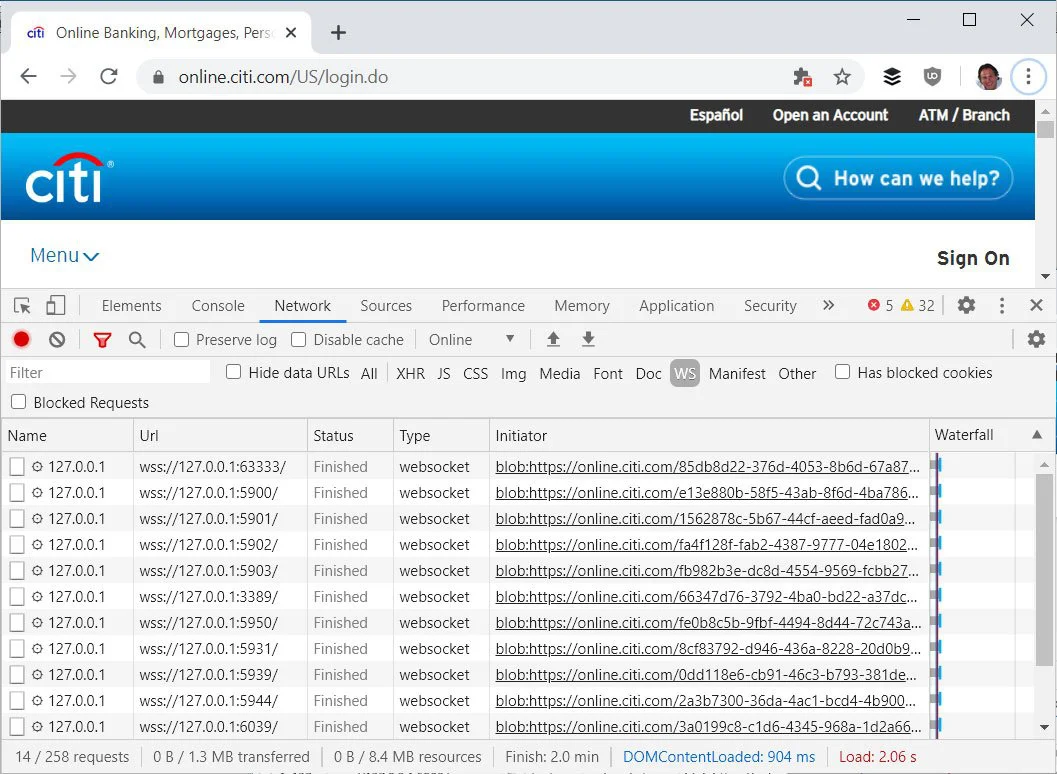Click the Citi logo

pos(69,177)
